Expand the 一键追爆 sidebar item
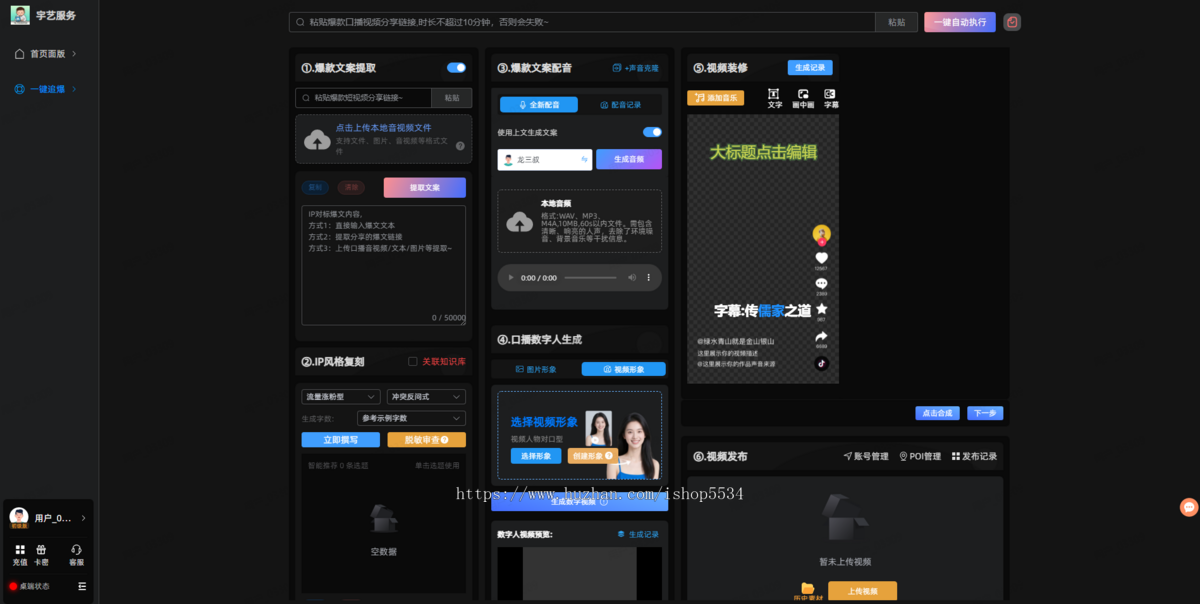 click(x=47, y=89)
